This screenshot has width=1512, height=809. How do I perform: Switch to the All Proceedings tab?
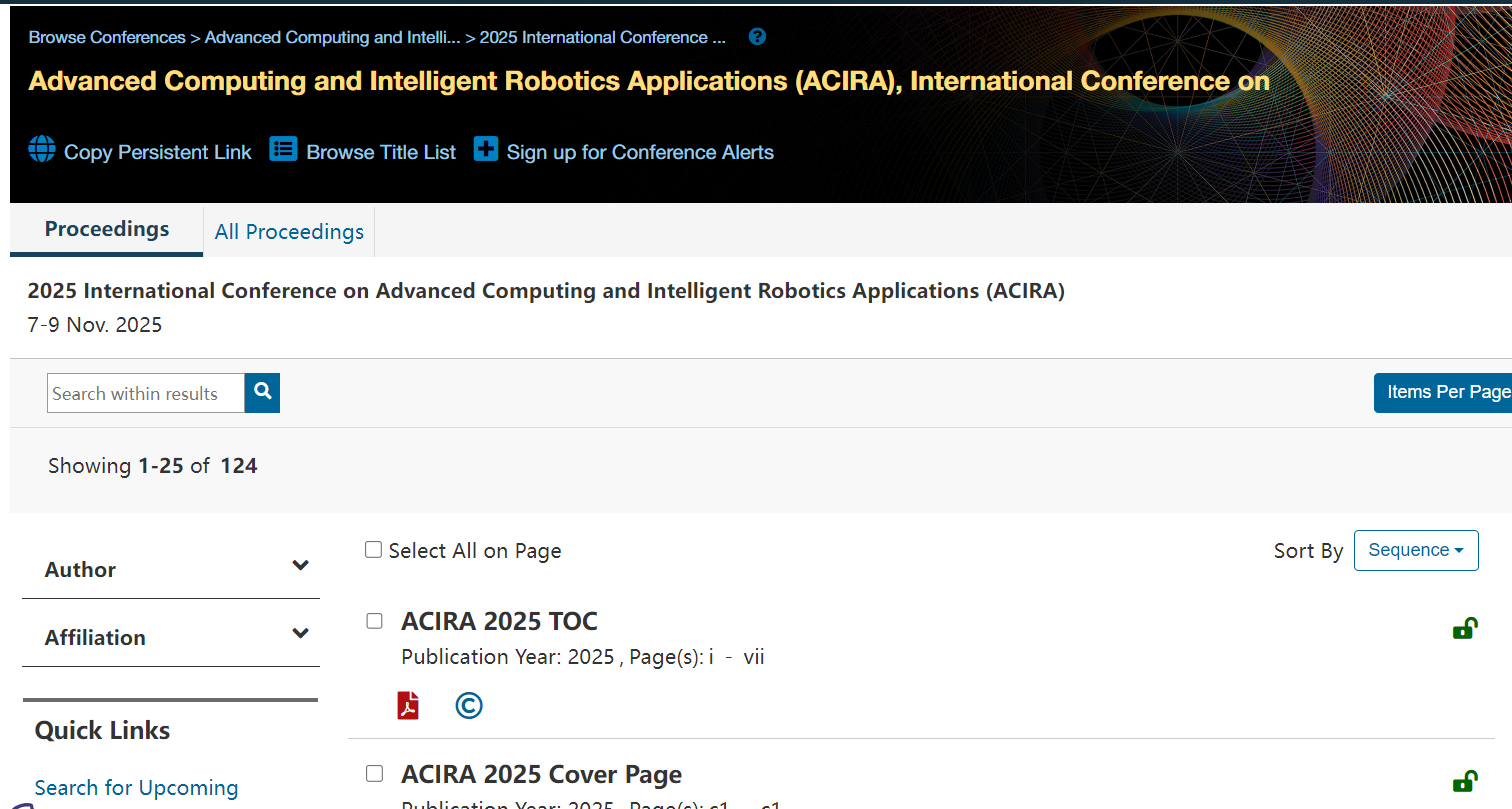coord(289,232)
